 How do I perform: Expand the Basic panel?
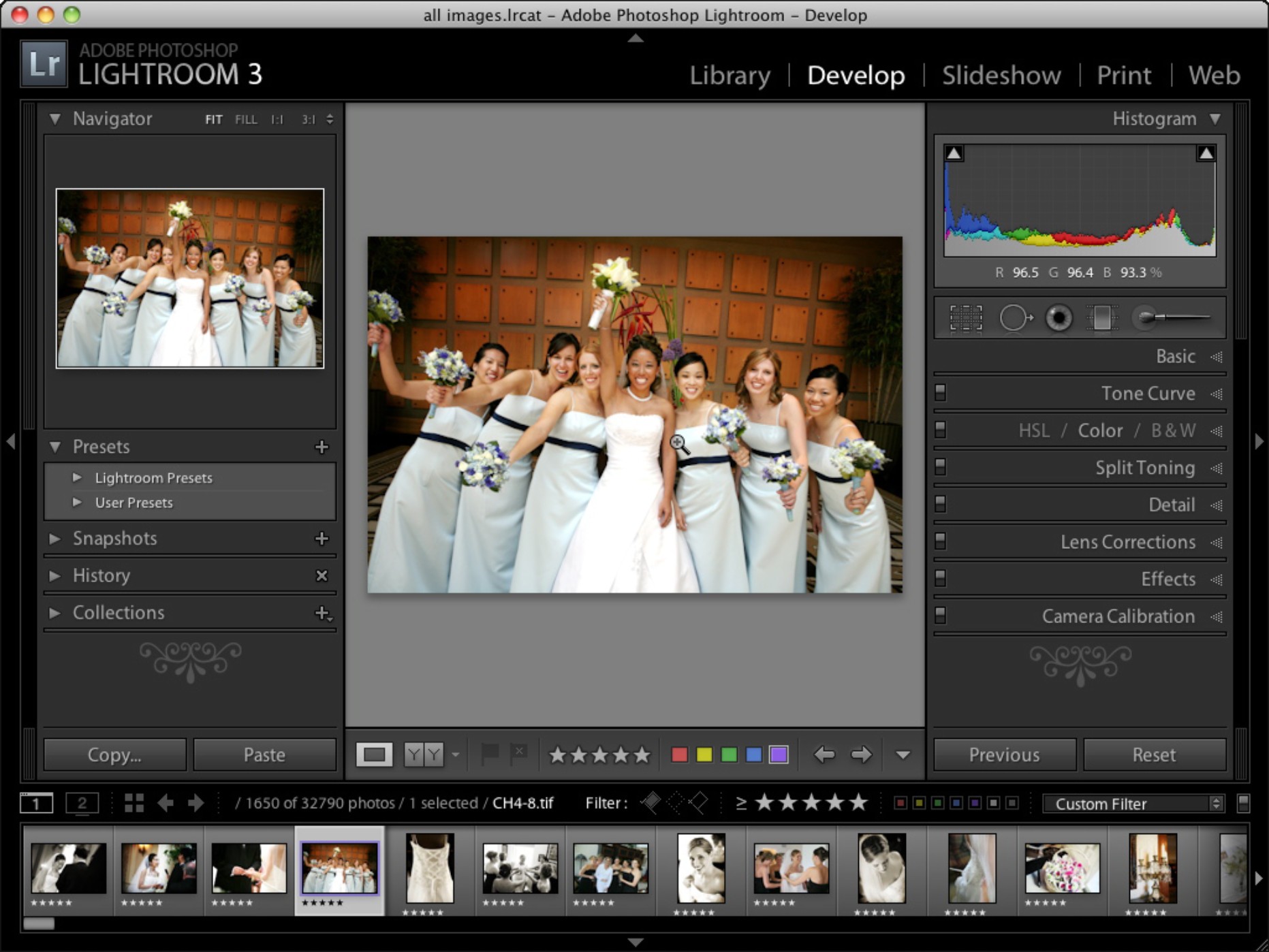click(1216, 357)
